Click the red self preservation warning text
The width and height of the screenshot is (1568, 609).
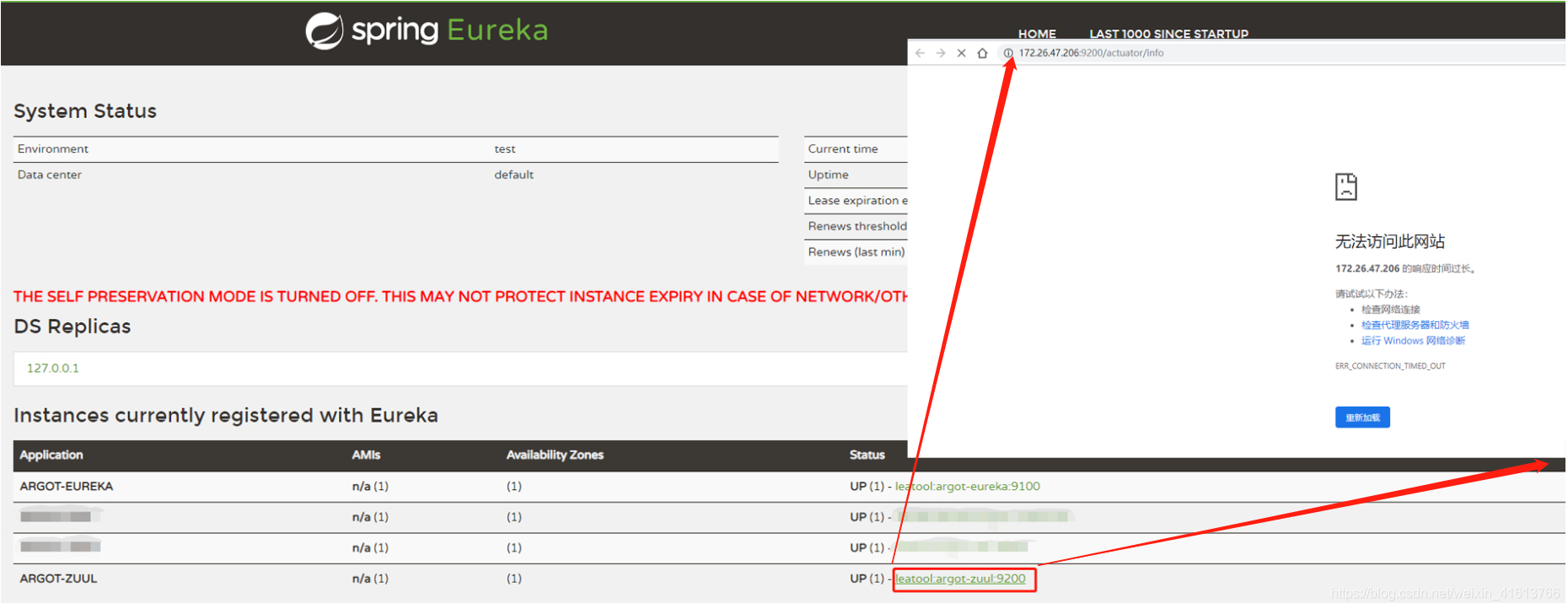[x=460, y=297]
